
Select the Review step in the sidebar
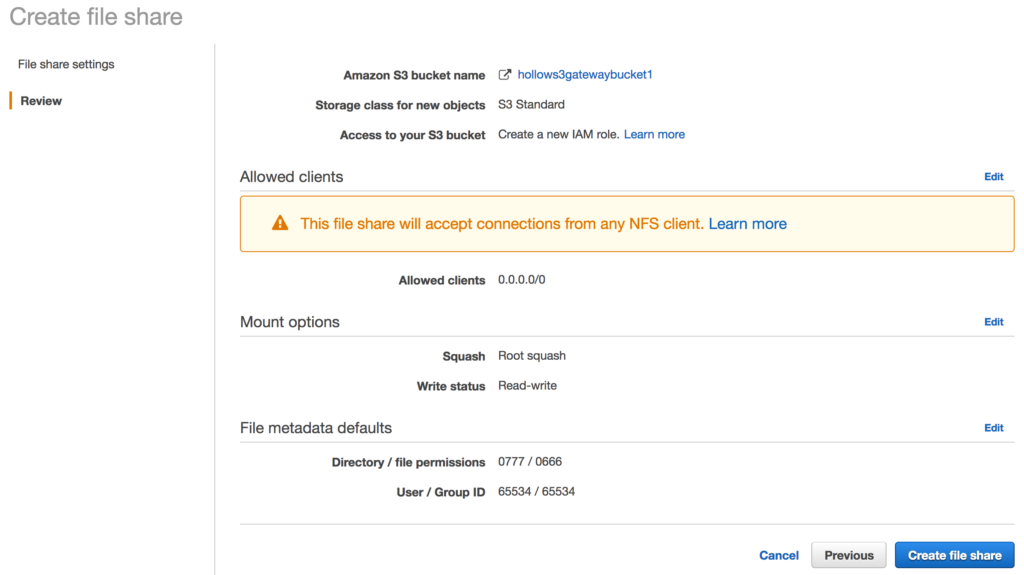tap(41, 101)
